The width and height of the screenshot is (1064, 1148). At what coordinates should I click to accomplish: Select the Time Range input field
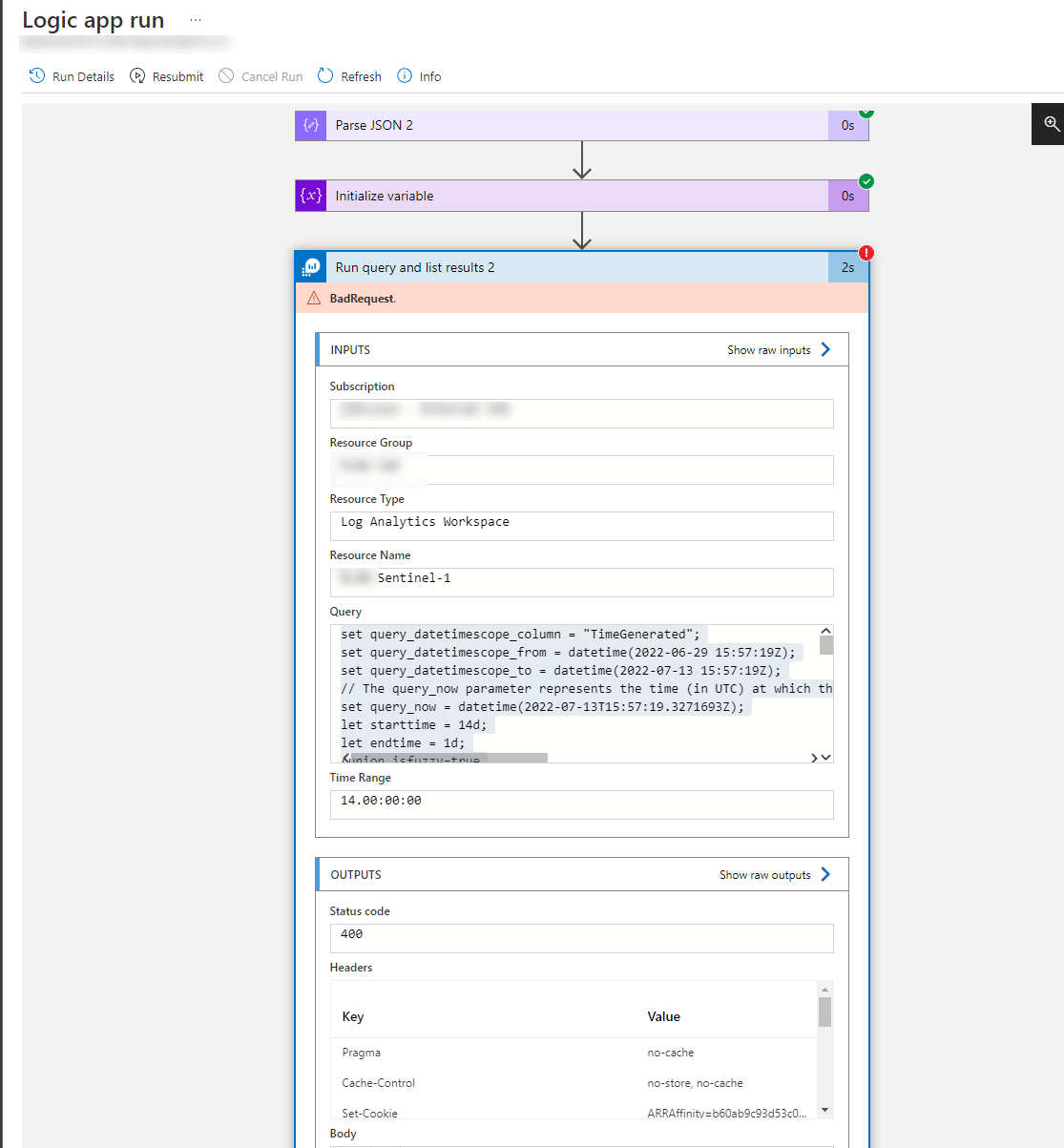[x=582, y=804]
